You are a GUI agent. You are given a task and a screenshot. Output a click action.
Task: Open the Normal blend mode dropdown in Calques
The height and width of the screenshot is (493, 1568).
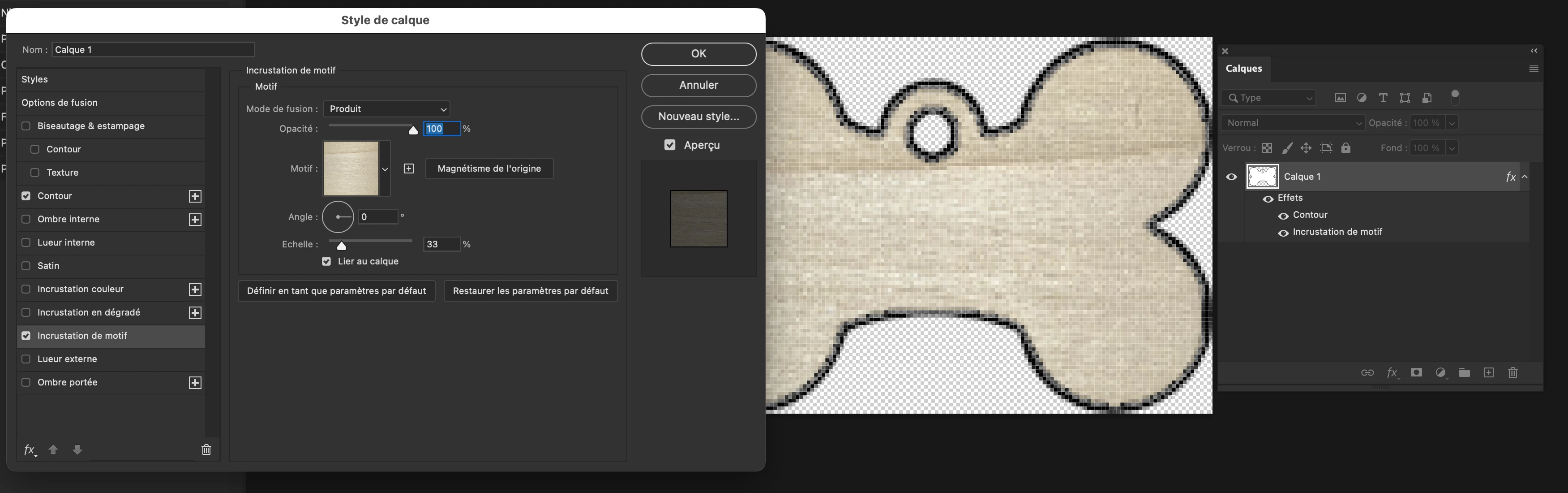tap(1293, 123)
